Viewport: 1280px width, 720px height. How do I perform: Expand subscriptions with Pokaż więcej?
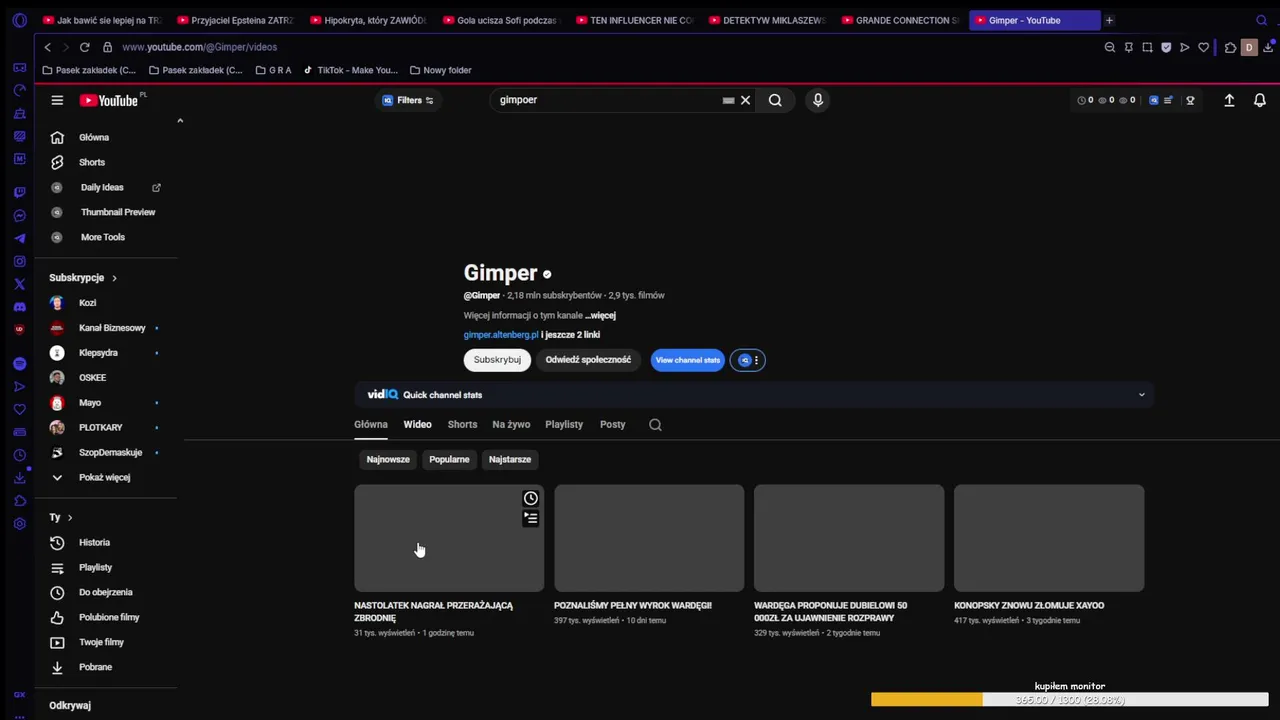coord(104,477)
